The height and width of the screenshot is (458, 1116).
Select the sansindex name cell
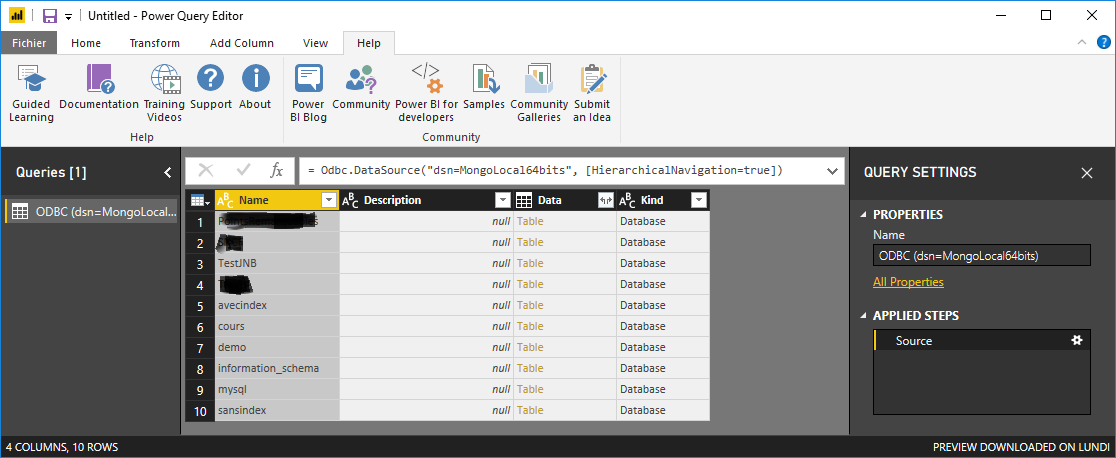coord(277,410)
